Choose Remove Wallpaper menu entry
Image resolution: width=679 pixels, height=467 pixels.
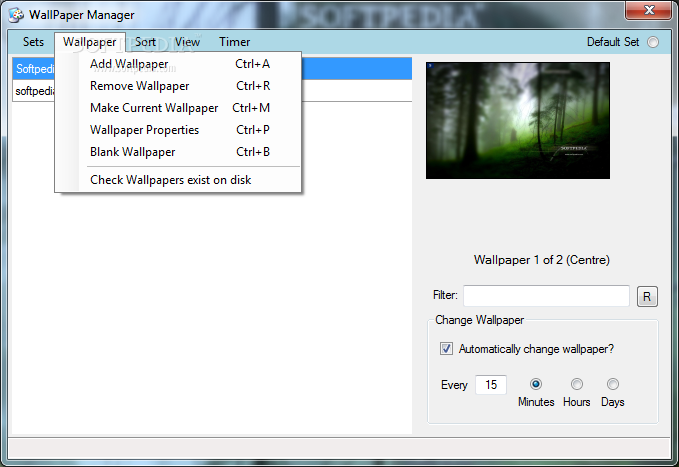(x=180, y=86)
